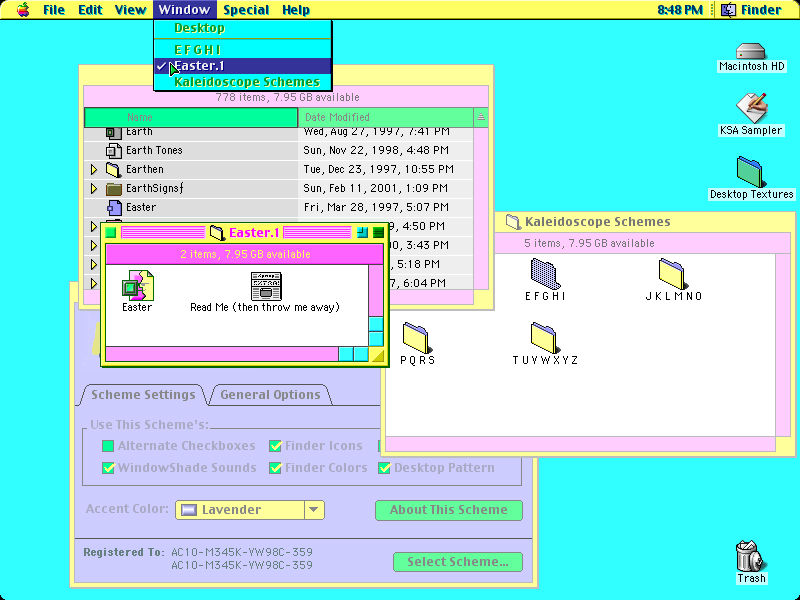This screenshot has height=600, width=800.
Task: Click the resize grow box of Easter.1 window
Action: (x=377, y=355)
